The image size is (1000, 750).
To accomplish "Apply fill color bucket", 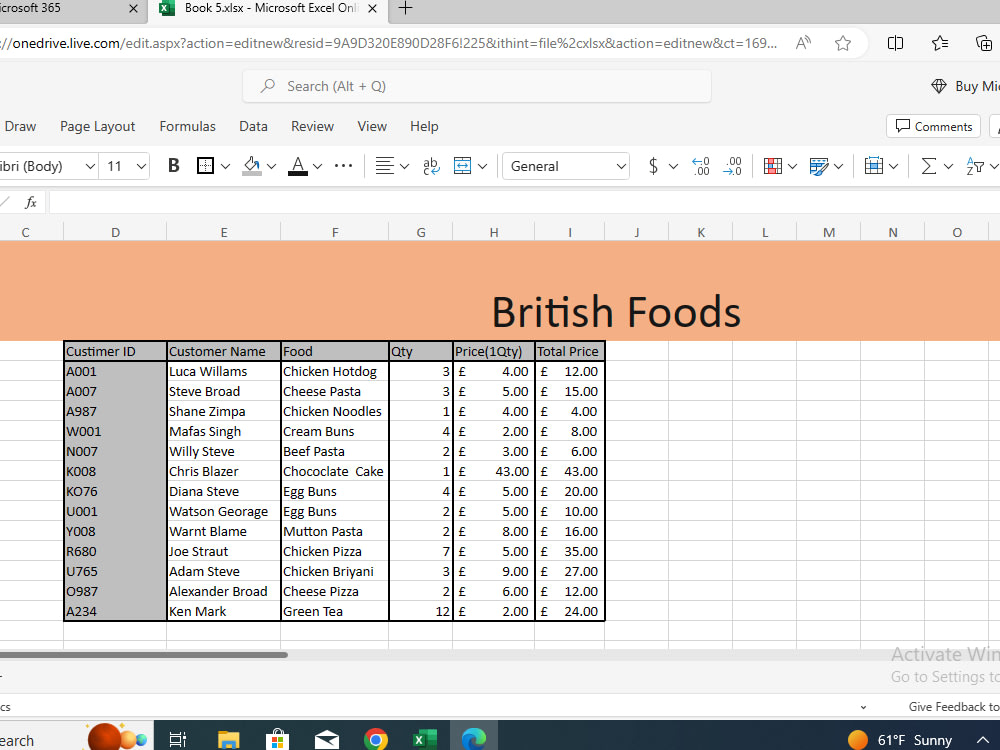I will pyautogui.click(x=252, y=166).
